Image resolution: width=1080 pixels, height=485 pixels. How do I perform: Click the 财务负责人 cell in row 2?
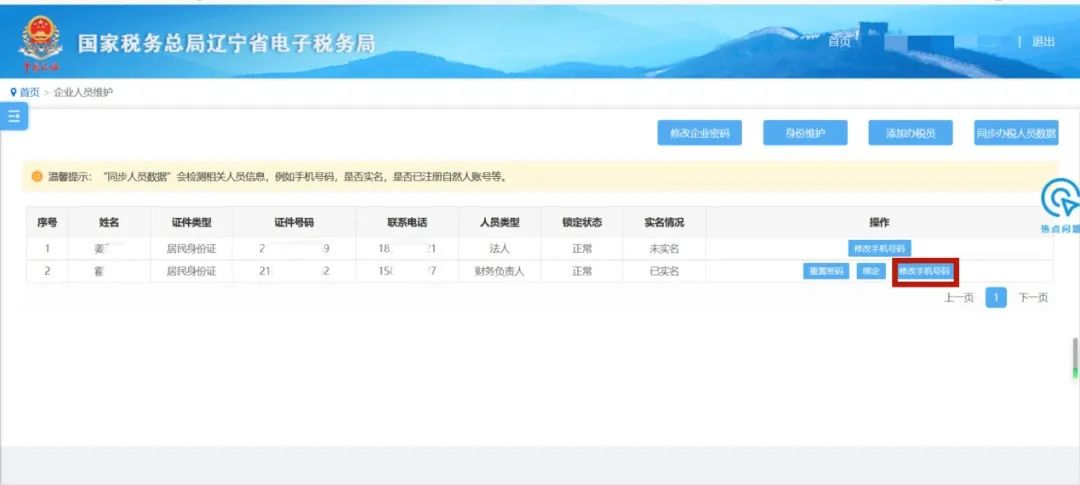click(499, 271)
